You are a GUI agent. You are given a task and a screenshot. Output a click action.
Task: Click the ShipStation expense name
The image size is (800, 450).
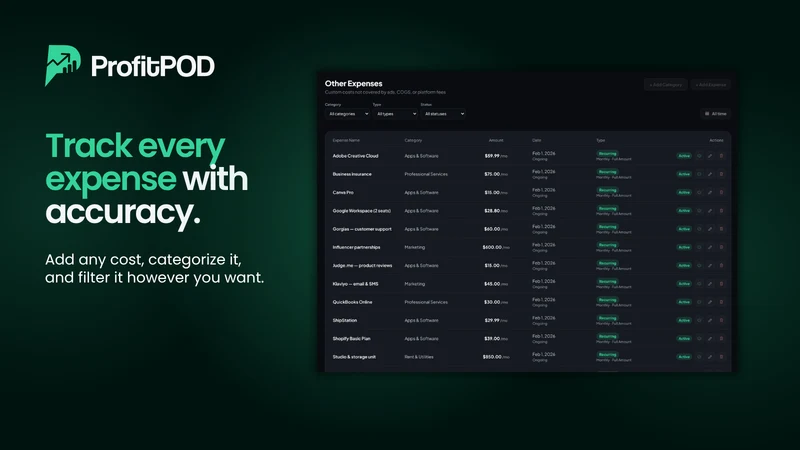tap(345, 320)
